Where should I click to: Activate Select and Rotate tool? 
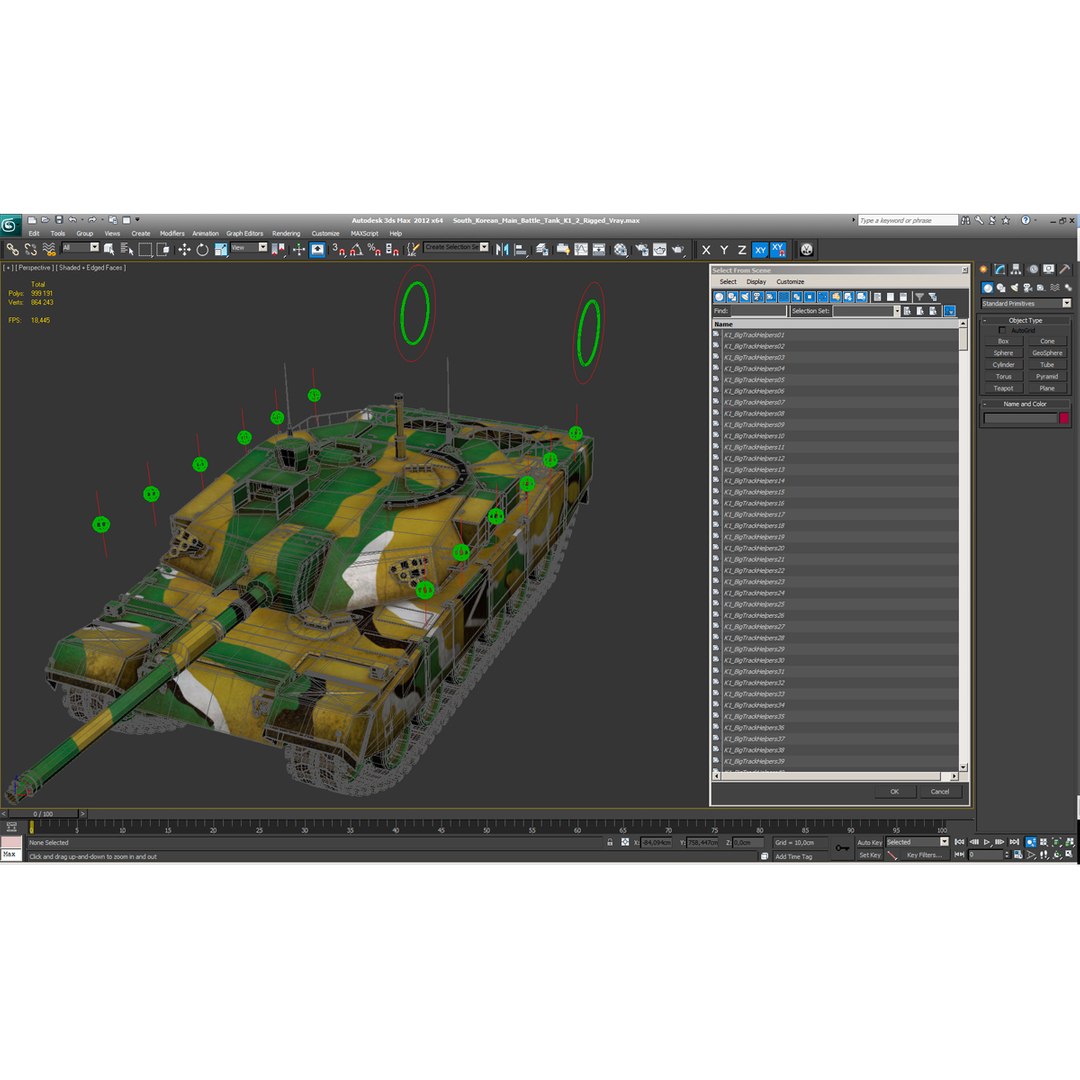[x=202, y=249]
